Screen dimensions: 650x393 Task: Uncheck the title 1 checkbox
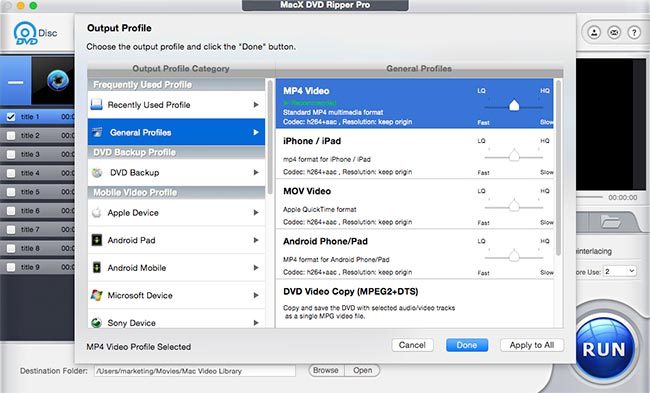(x=11, y=117)
